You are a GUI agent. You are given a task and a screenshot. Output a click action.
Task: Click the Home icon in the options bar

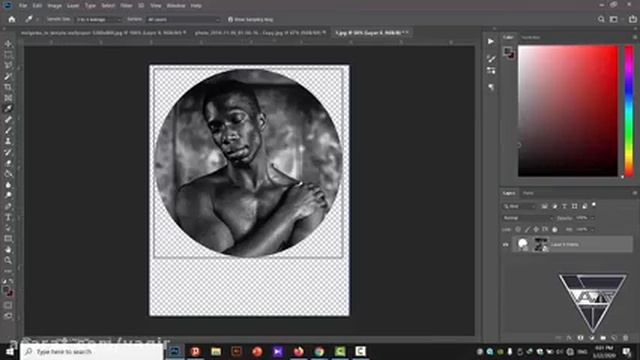(12, 19)
